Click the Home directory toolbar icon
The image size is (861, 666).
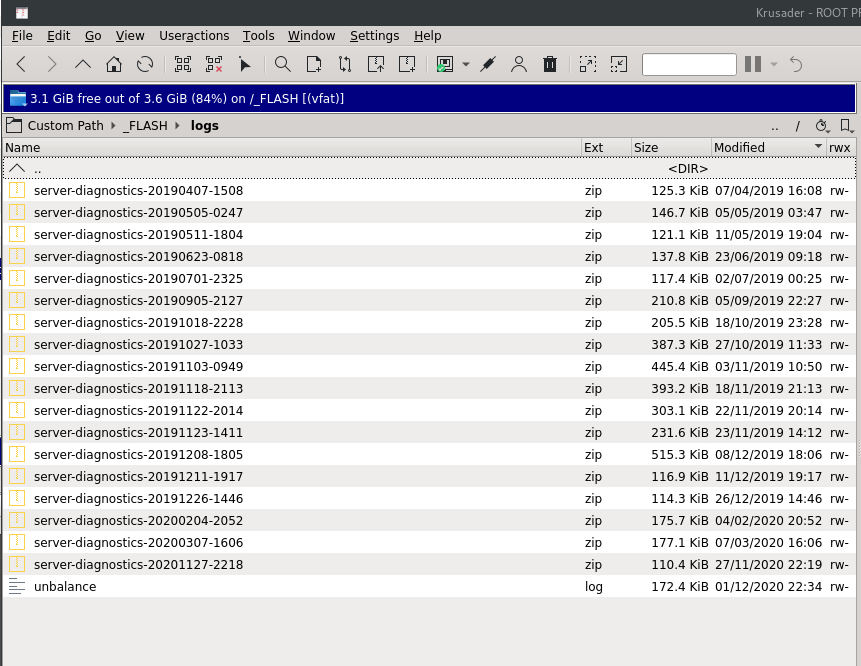[x=114, y=64]
